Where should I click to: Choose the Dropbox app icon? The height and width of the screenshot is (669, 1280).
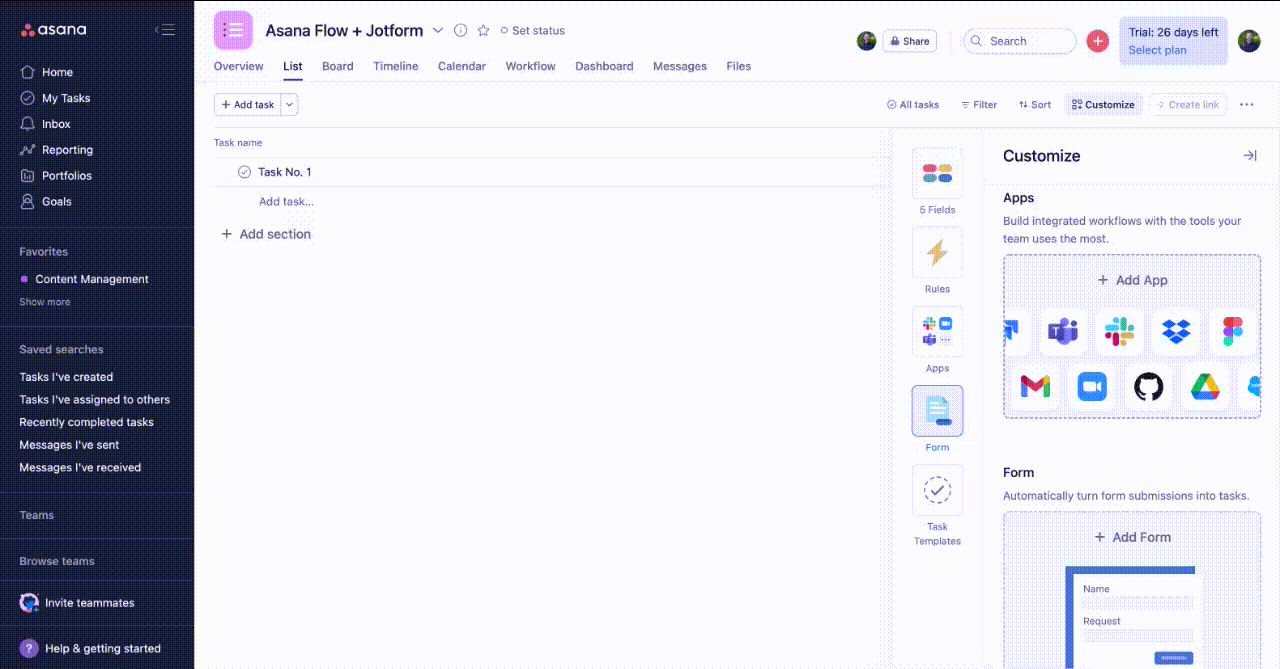tap(1176, 331)
